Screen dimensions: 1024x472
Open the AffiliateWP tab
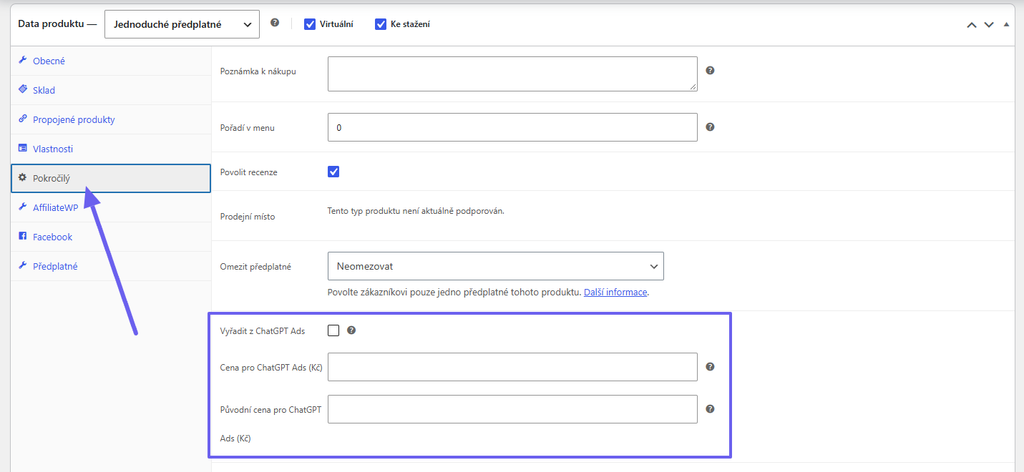111,208
